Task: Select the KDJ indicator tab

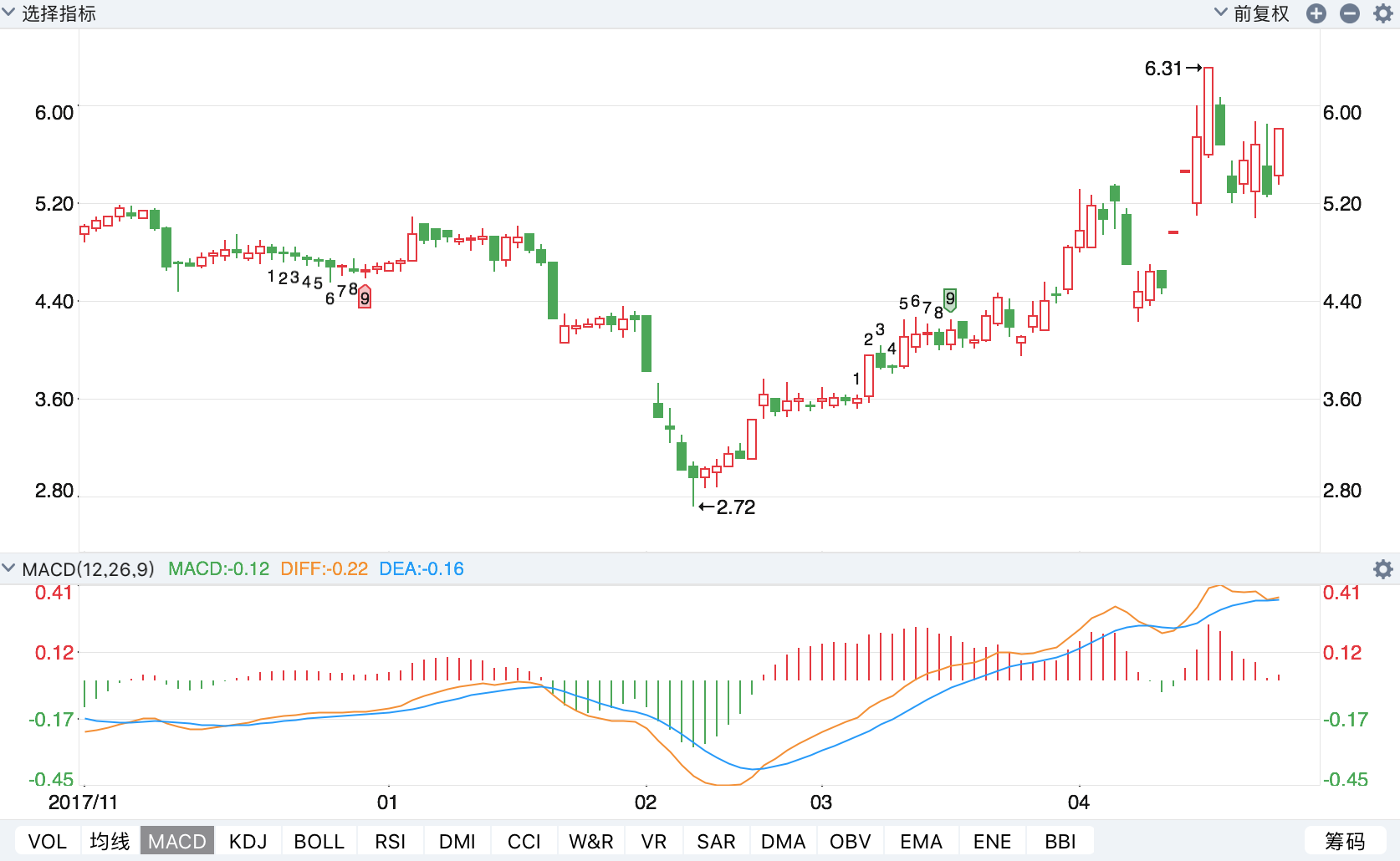Action: click(x=248, y=841)
